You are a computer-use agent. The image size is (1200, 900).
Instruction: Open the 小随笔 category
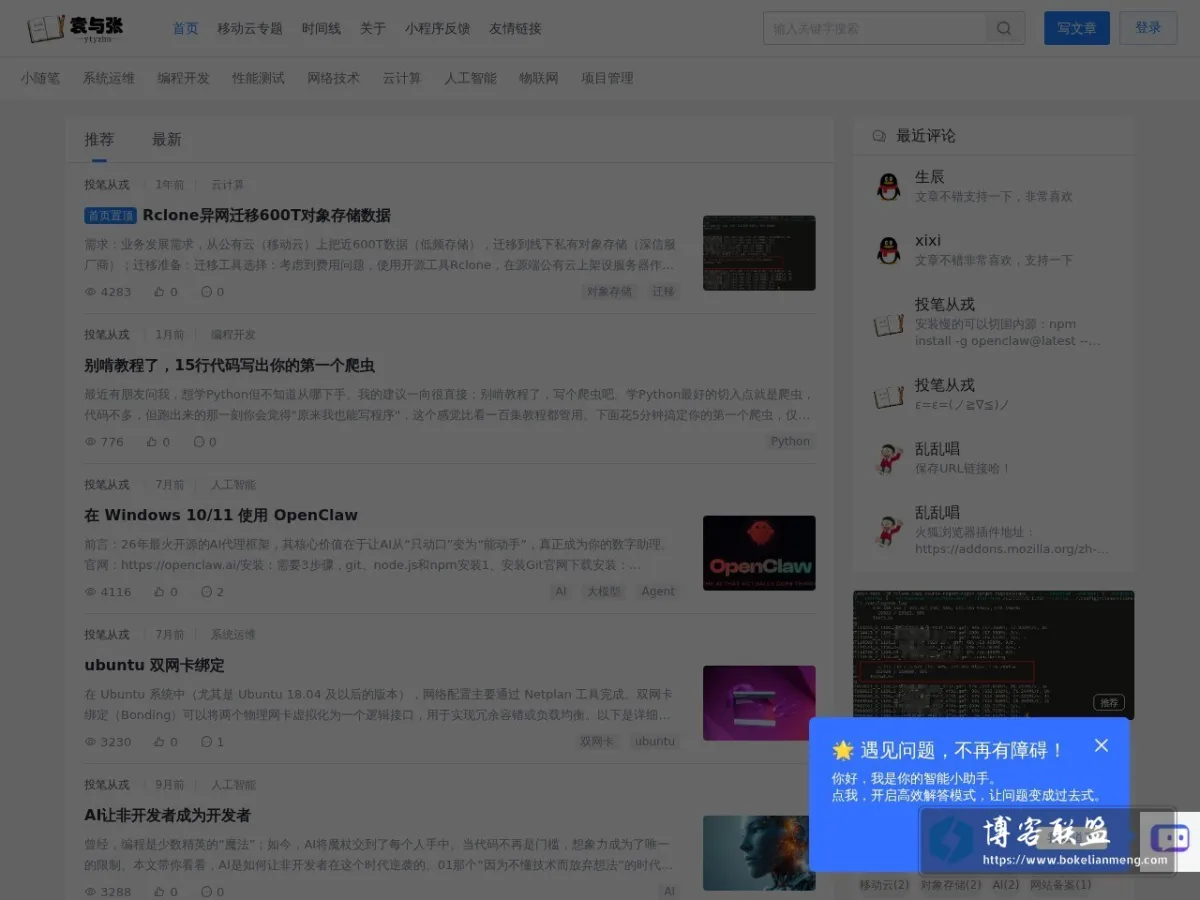pos(40,78)
